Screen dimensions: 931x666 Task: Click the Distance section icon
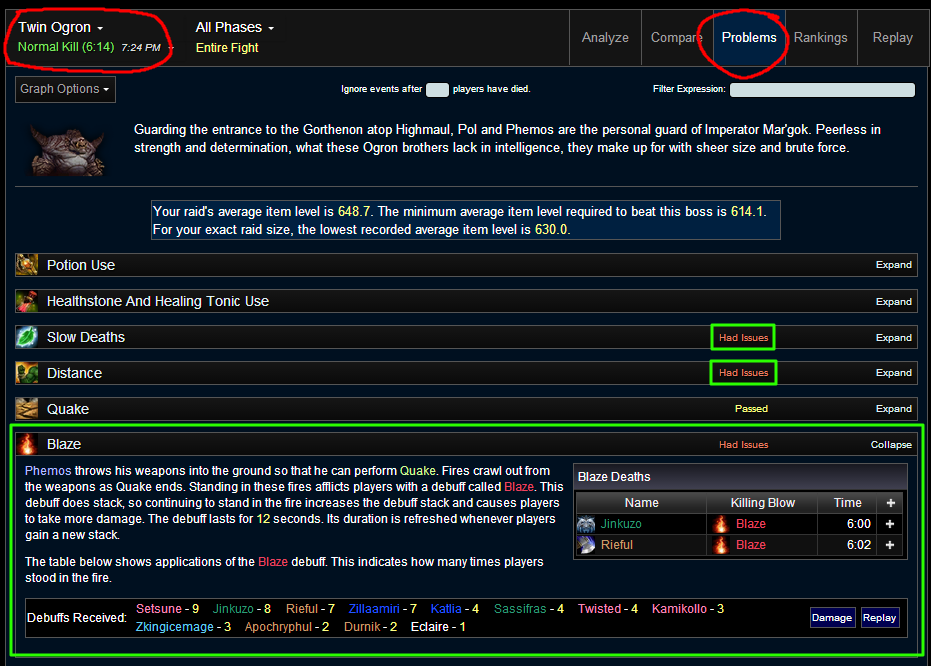(27, 373)
